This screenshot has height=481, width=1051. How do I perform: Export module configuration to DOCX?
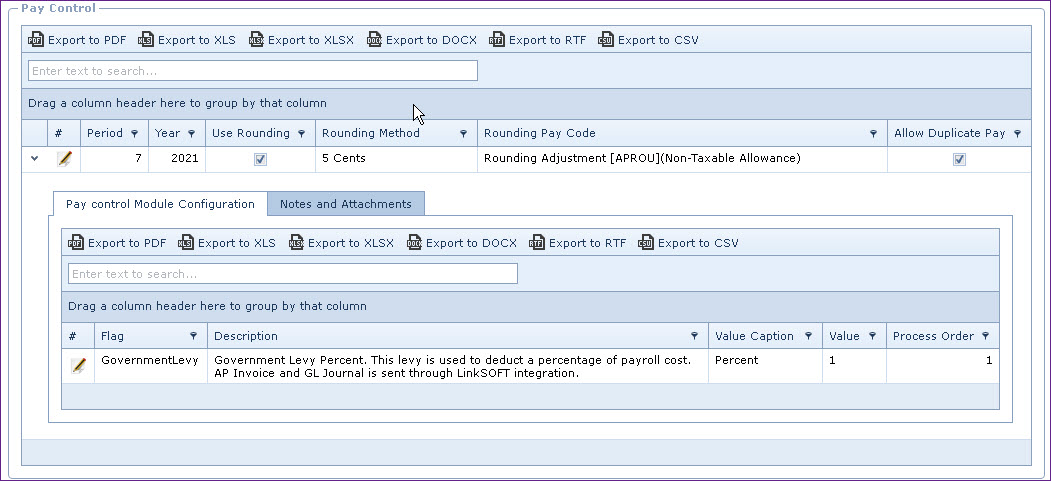(x=461, y=243)
